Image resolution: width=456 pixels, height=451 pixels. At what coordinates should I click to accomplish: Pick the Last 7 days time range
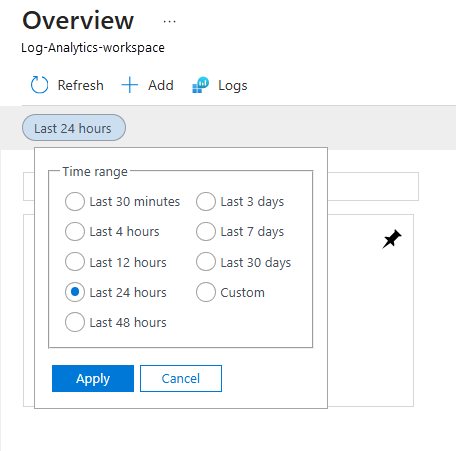pyautogui.click(x=206, y=231)
